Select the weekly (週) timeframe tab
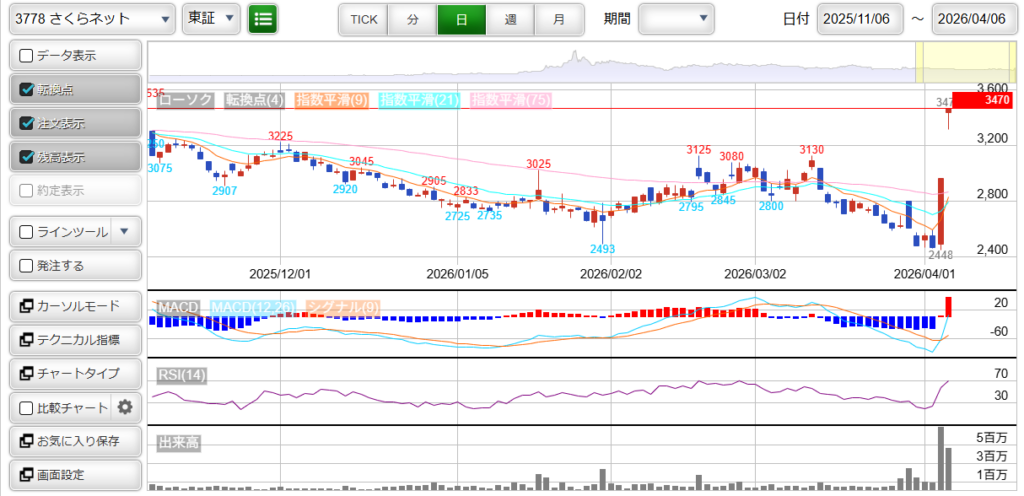This screenshot has width=1024, height=496. point(510,19)
